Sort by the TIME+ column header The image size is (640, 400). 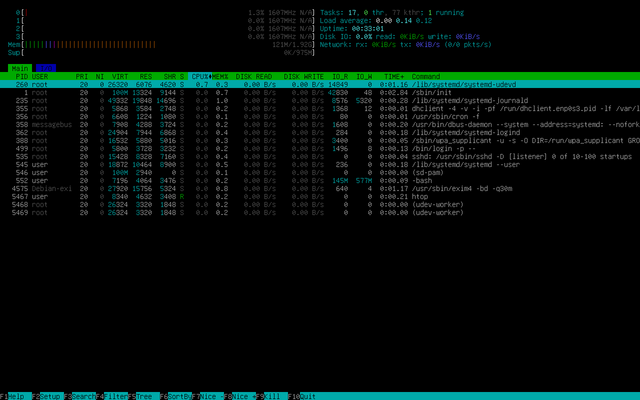tap(394, 76)
